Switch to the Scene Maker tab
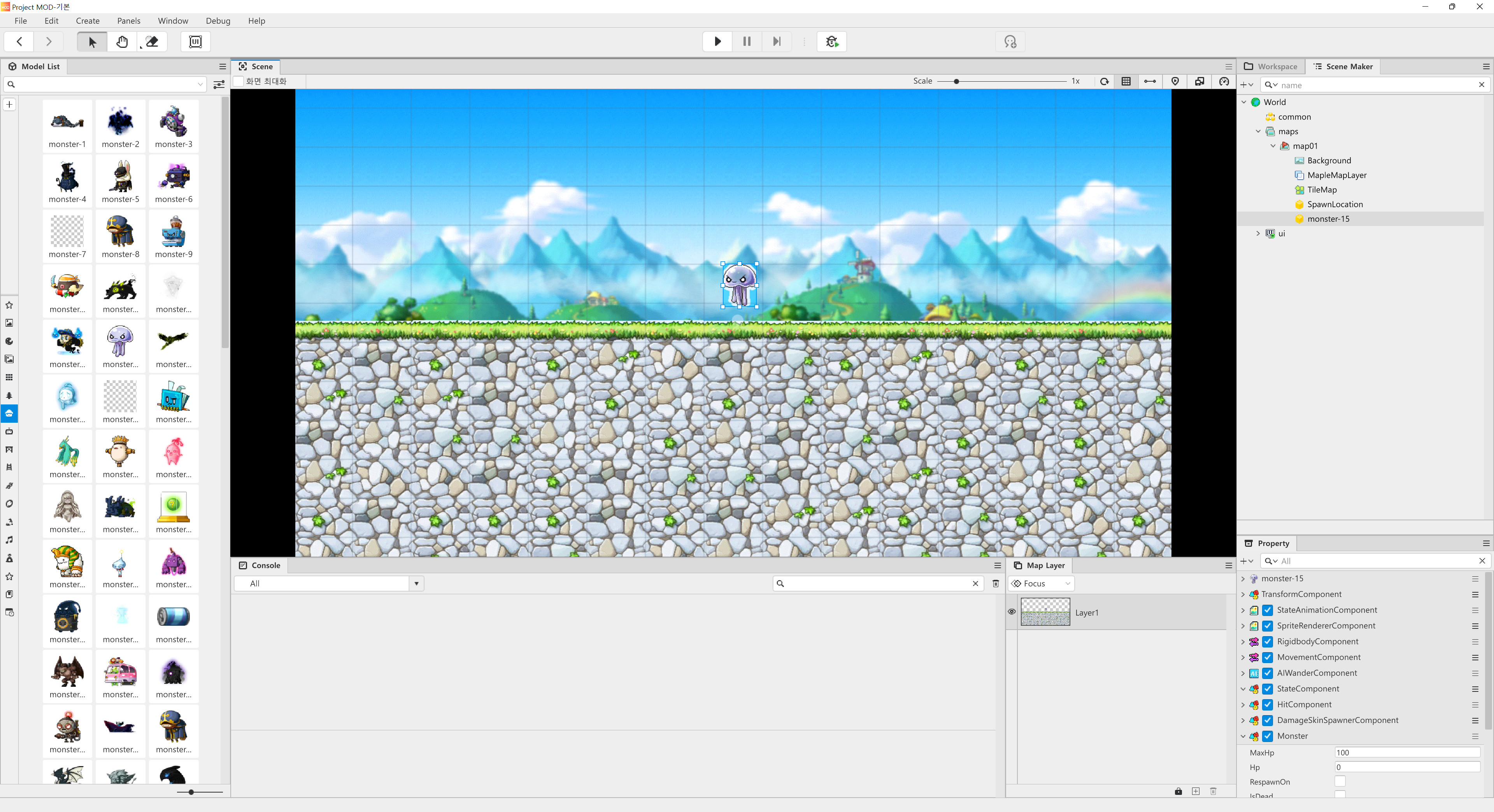The image size is (1494, 812). click(1343, 66)
